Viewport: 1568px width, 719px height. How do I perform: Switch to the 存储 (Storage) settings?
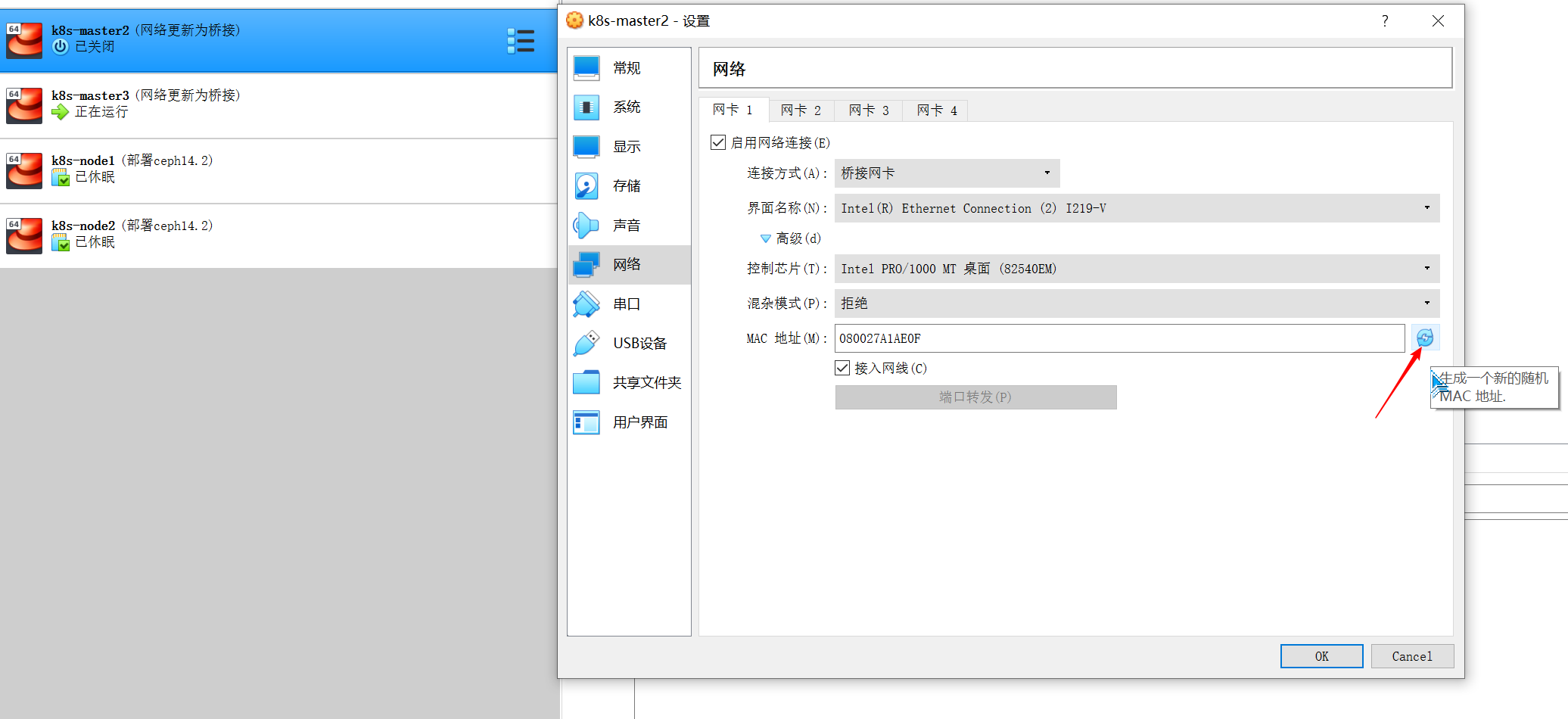point(626,185)
